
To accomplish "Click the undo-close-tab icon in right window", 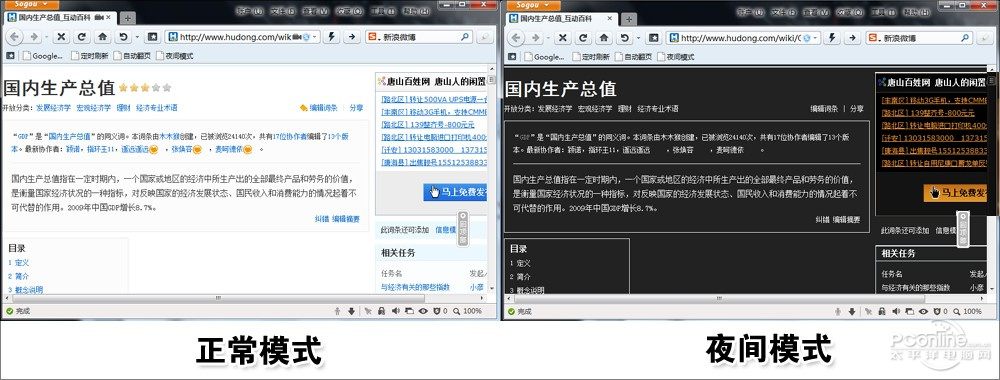I will click(623, 38).
